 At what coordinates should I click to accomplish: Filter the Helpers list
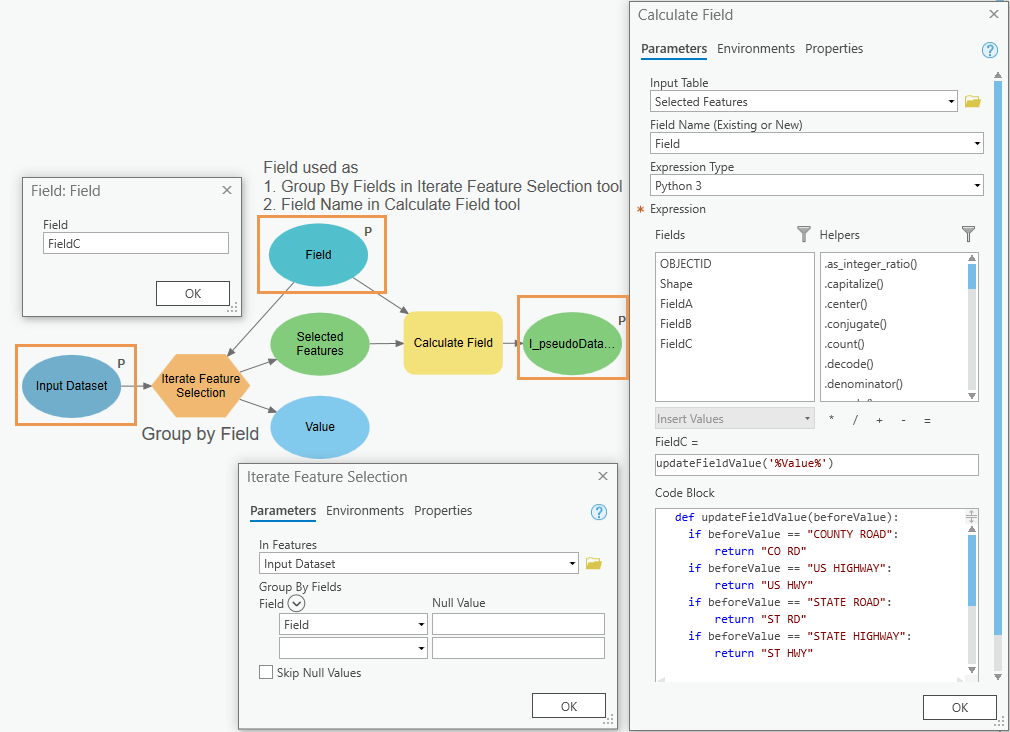[968, 234]
